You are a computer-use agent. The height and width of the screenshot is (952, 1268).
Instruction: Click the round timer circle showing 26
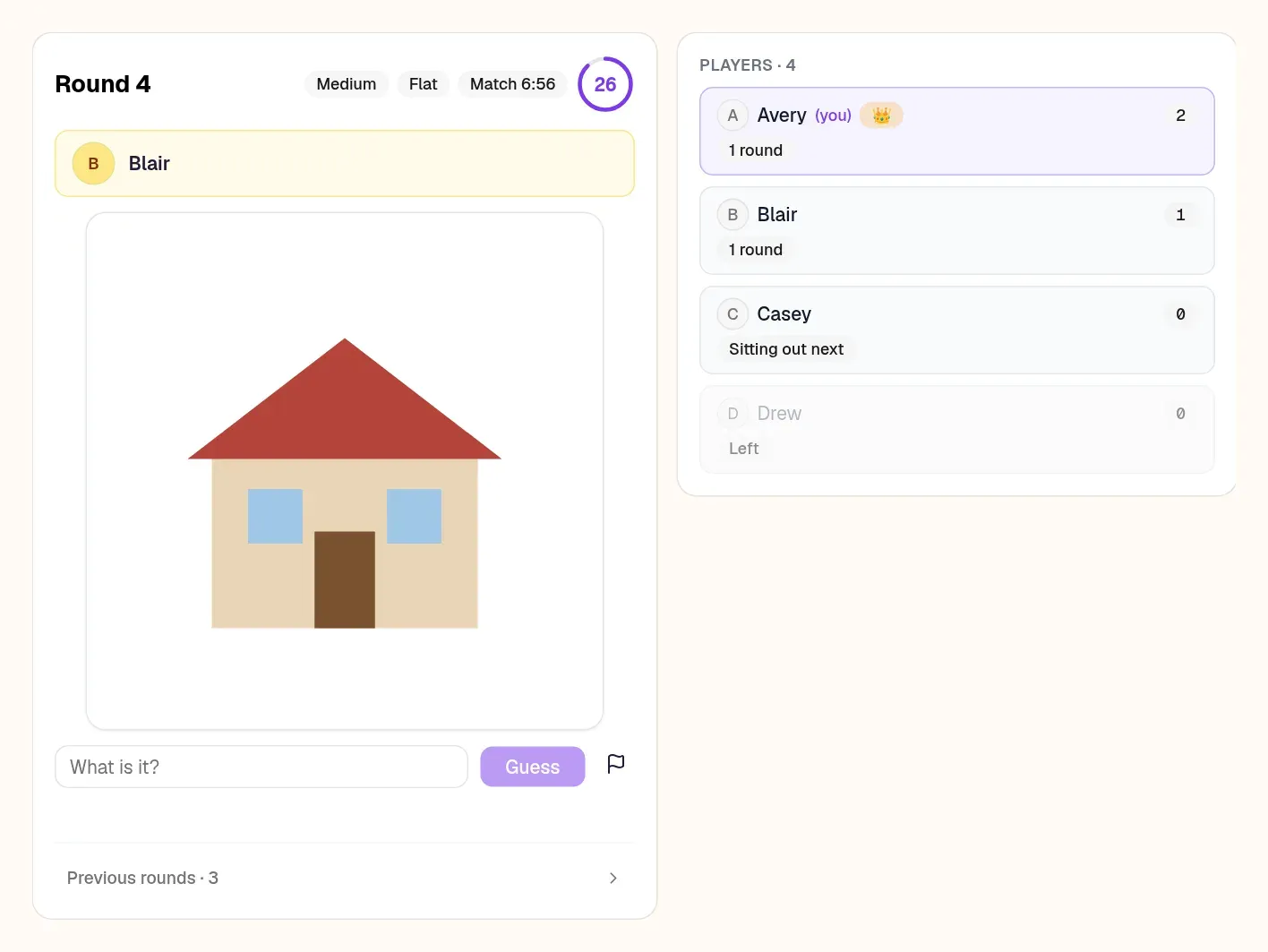tap(605, 84)
